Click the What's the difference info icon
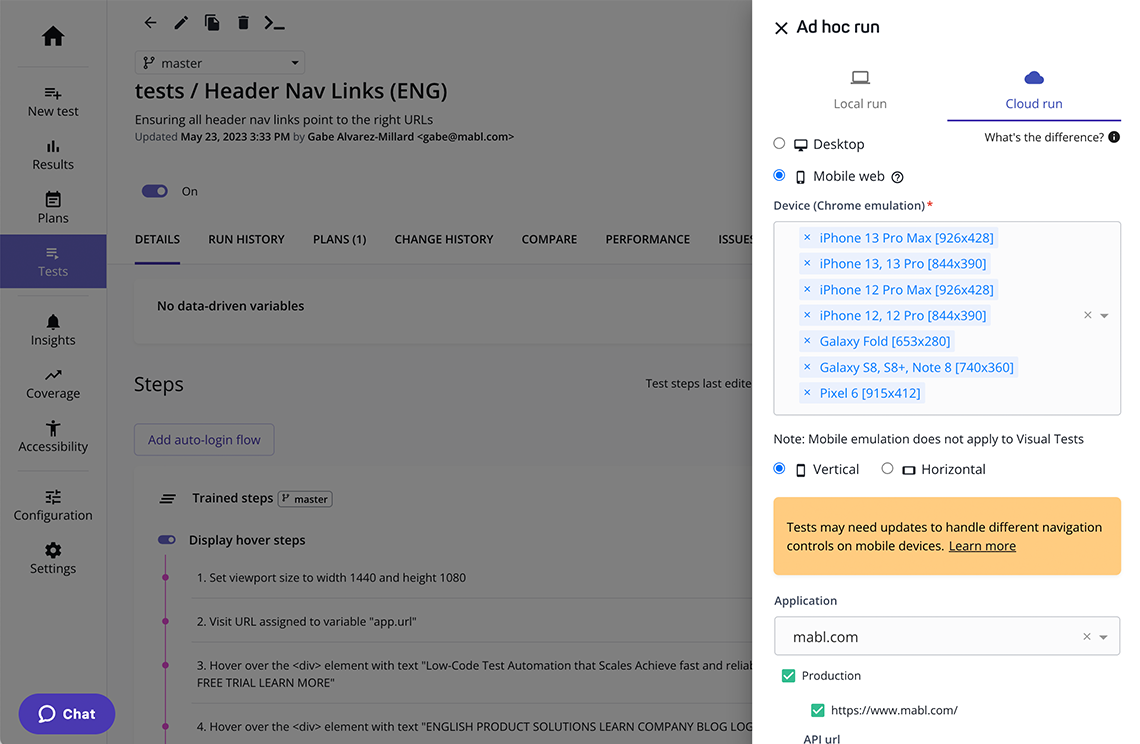The image size is (1140, 744). coord(1114,137)
